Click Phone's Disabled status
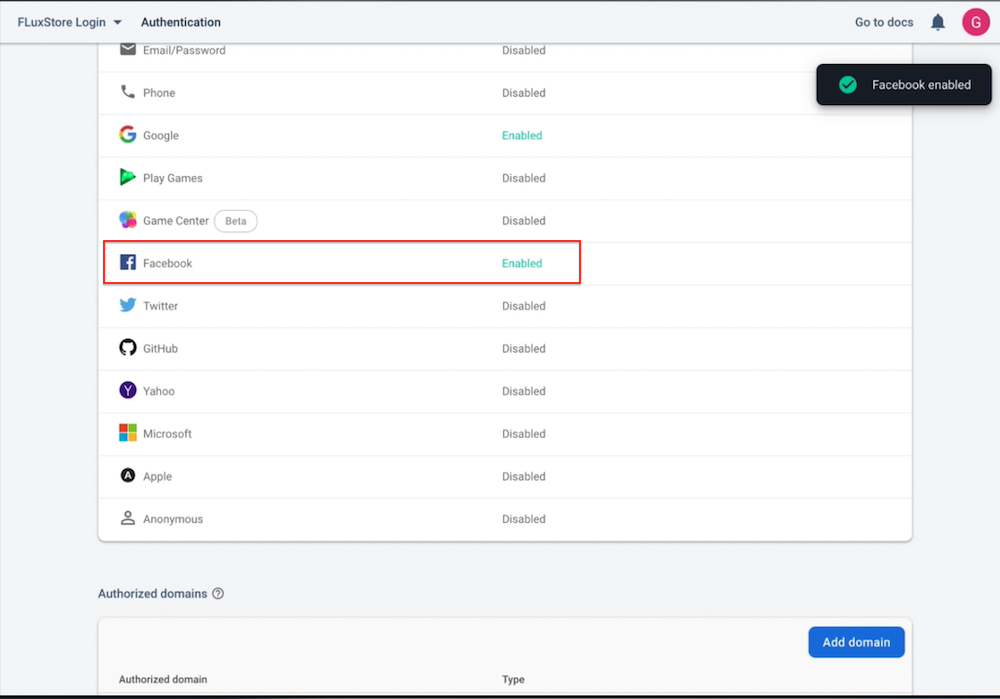This screenshot has width=1000, height=699. pos(524,93)
